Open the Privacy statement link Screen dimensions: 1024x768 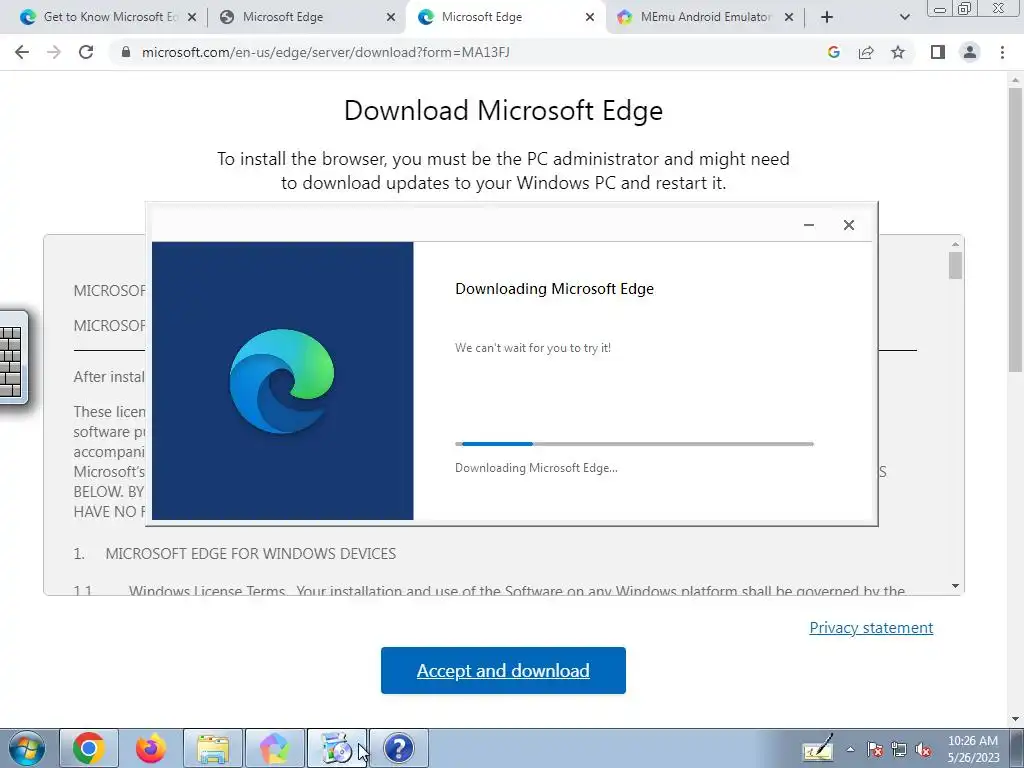pyautogui.click(x=871, y=628)
